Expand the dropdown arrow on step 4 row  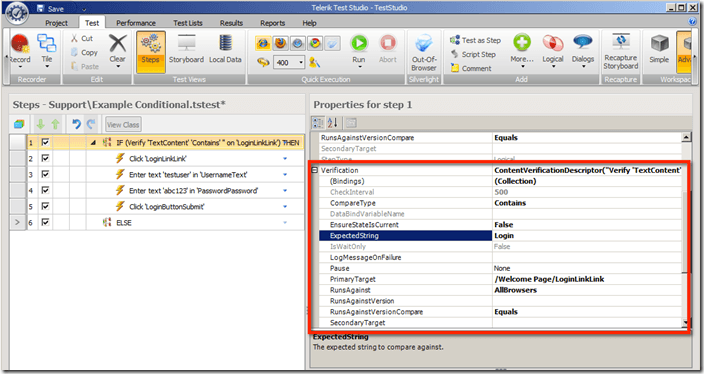pyautogui.click(x=285, y=190)
